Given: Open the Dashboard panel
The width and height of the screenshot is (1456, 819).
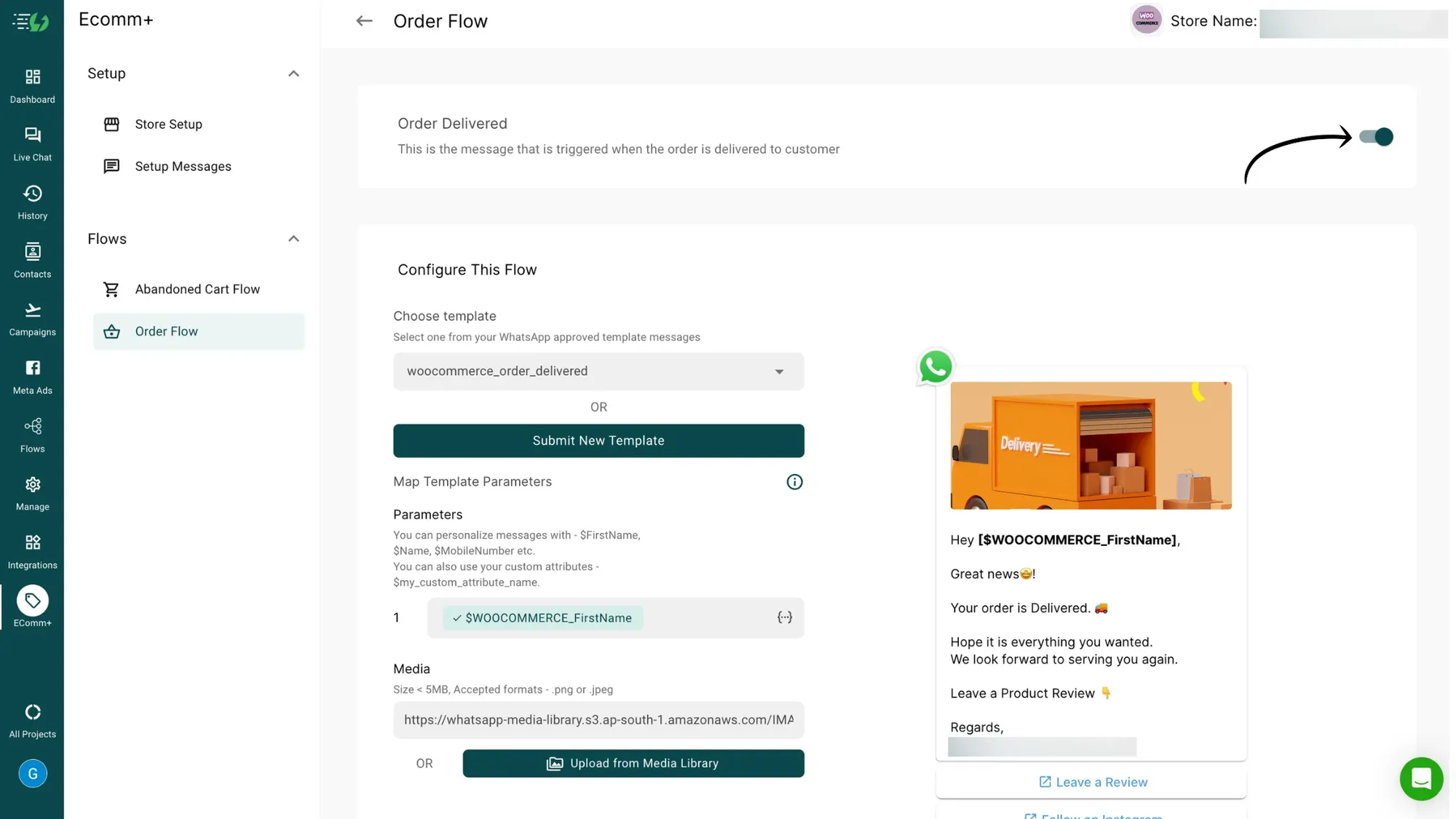Looking at the screenshot, I should coord(32,84).
